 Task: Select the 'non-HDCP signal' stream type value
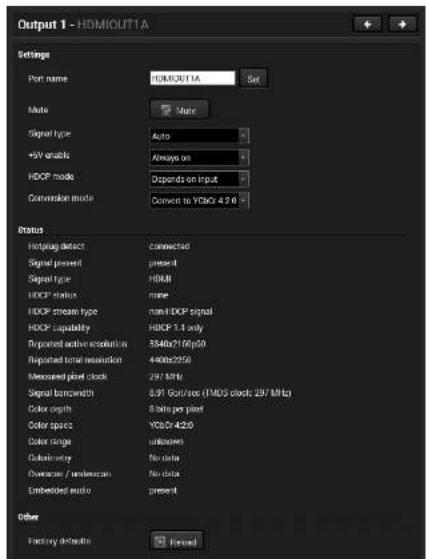click(x=181, y=312)
